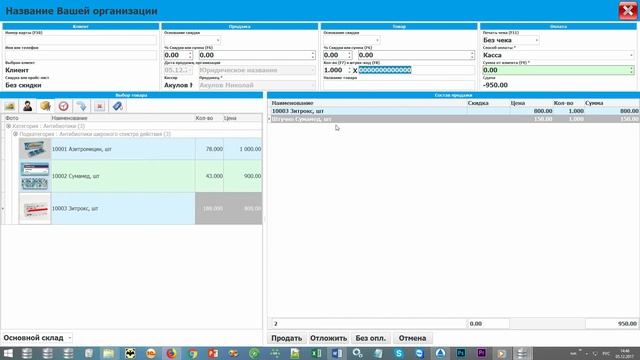Click the Клиент selected client label
The height and width of the screenshot is (360, 640).
click(17, 70)
